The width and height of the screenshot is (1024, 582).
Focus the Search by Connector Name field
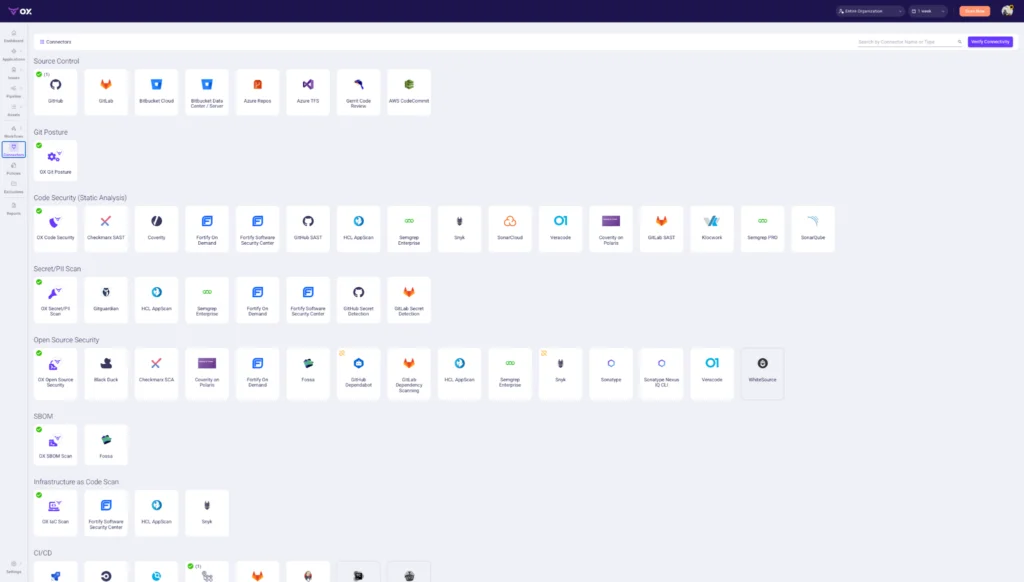[x=910, y=42]
